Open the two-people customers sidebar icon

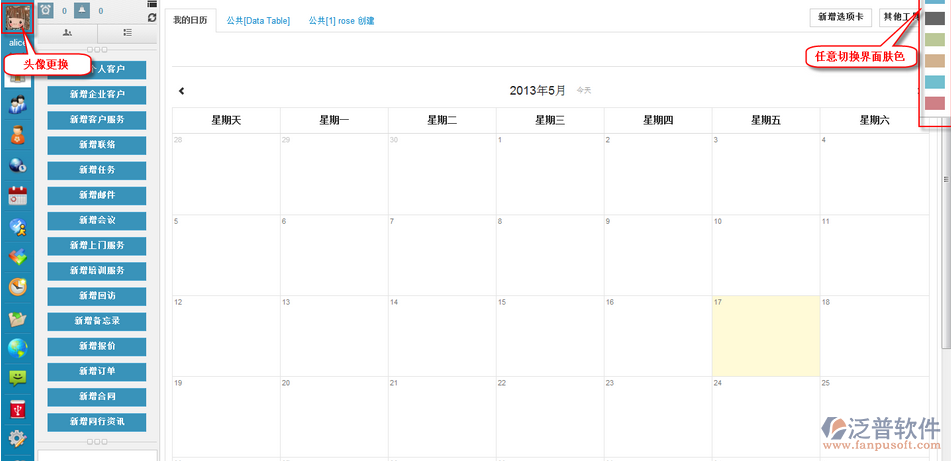(18, 106)
